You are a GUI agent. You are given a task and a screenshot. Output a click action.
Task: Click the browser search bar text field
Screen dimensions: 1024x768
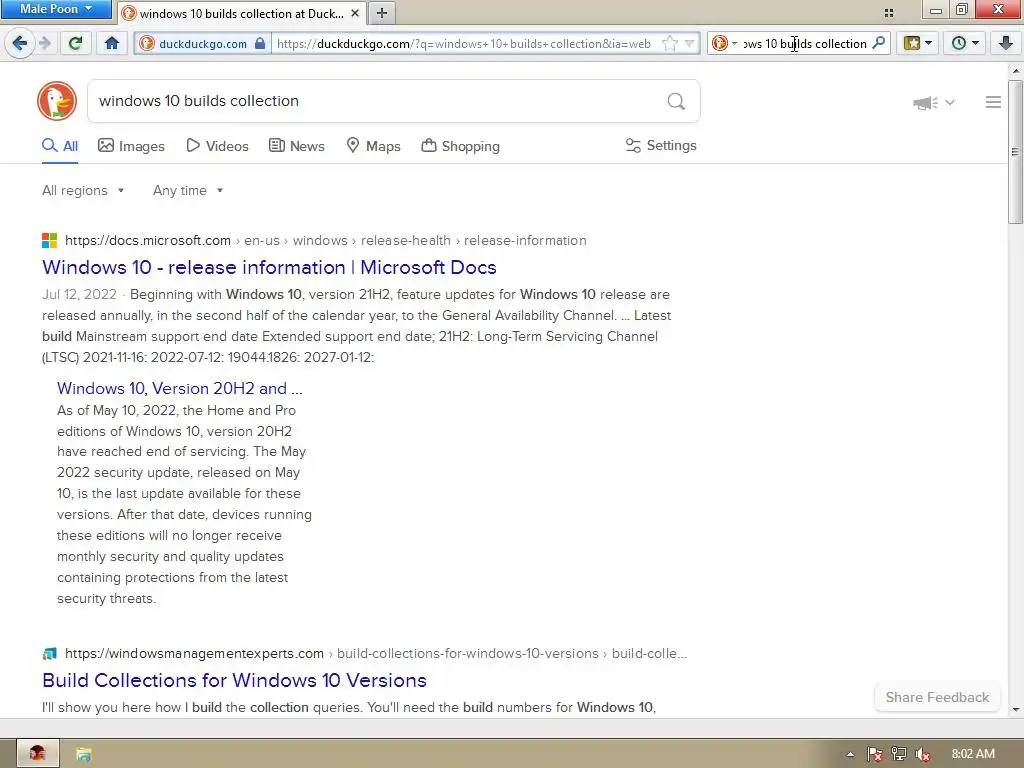click(805, 44)
